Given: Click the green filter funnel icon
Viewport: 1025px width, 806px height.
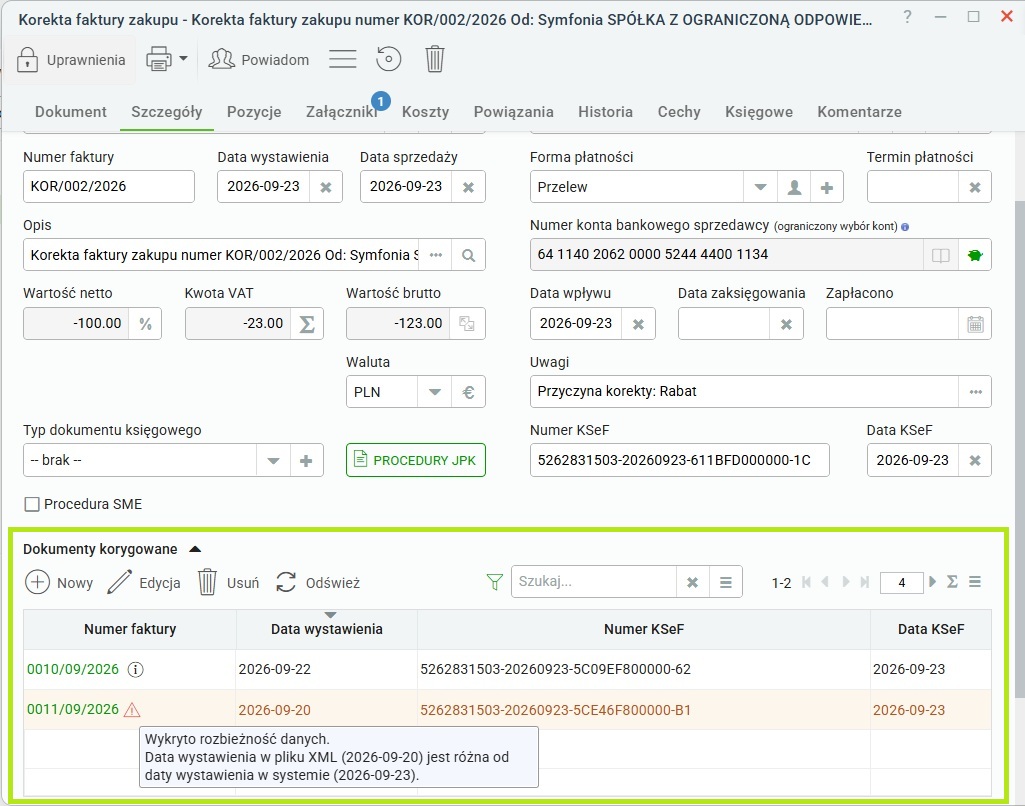Looking at the screenshot, I should [x=495, y=582].
